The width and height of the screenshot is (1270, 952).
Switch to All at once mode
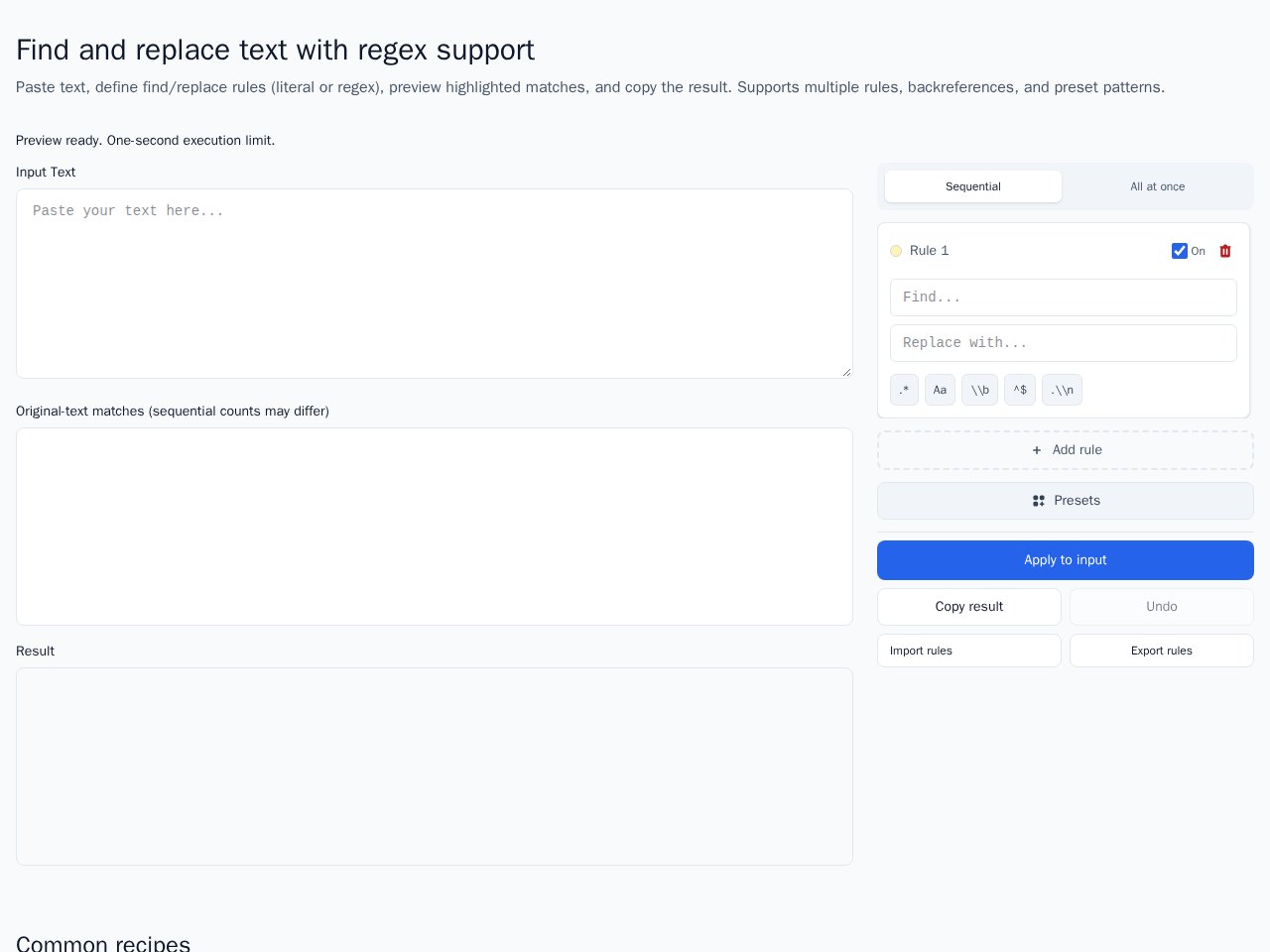coord(1158,186)
